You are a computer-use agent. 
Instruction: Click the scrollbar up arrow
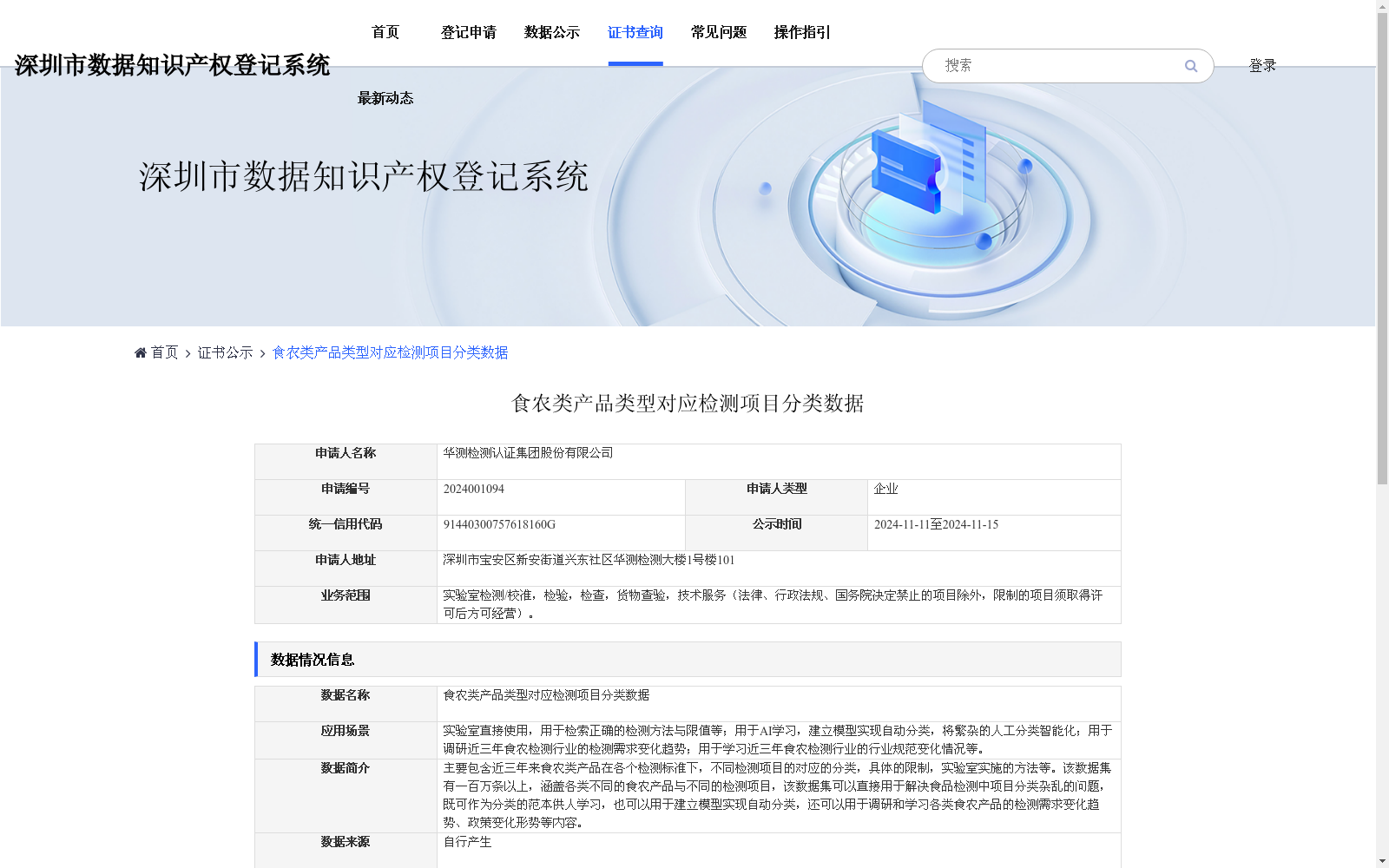pyautogui.click(x=1382, y=6)
